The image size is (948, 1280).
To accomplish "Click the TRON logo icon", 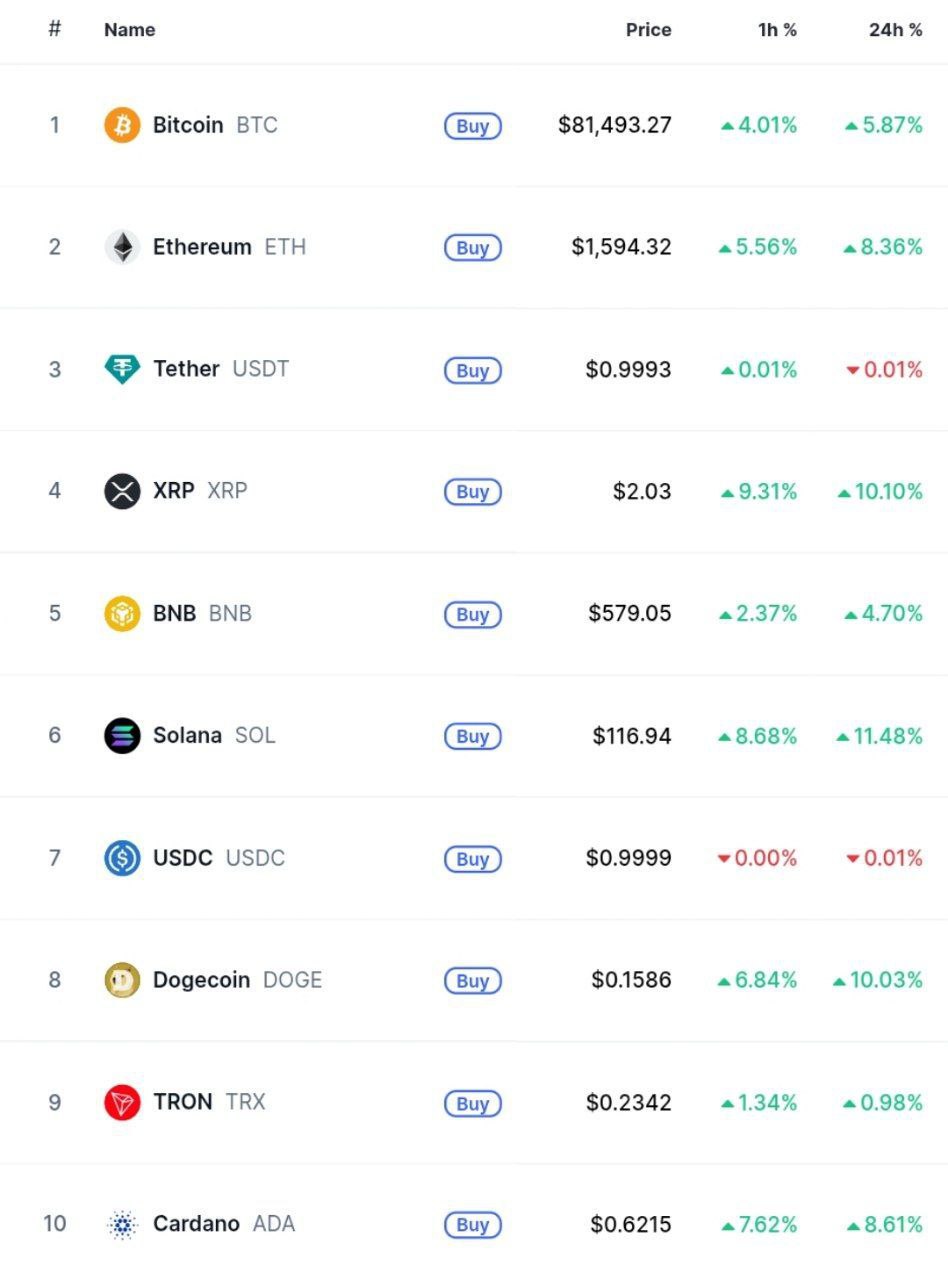I will 122,1102.
